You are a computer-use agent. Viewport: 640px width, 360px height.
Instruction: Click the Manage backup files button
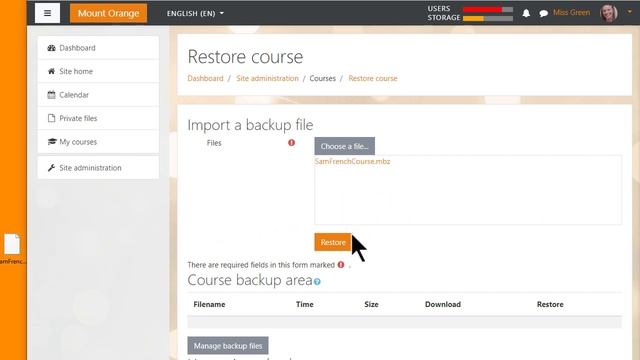228,346
